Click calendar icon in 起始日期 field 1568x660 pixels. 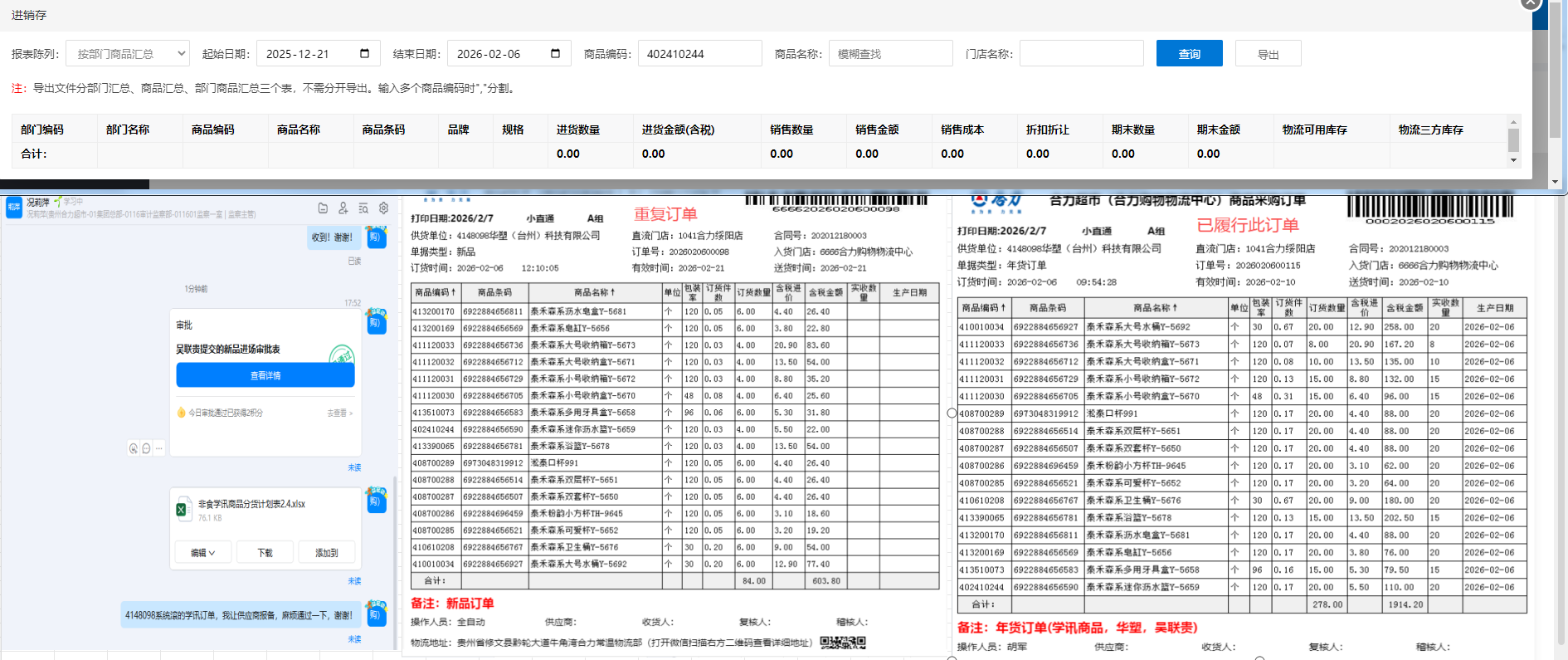[x=364, y=54]
